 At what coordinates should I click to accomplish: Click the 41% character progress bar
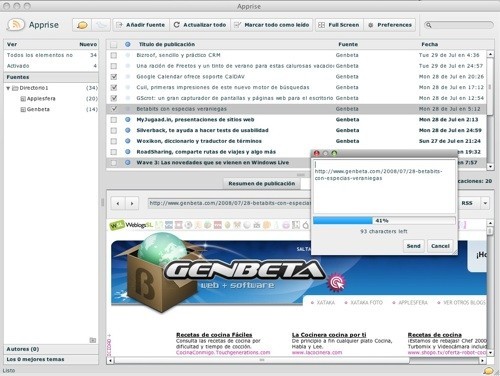[x=384, y=221]
